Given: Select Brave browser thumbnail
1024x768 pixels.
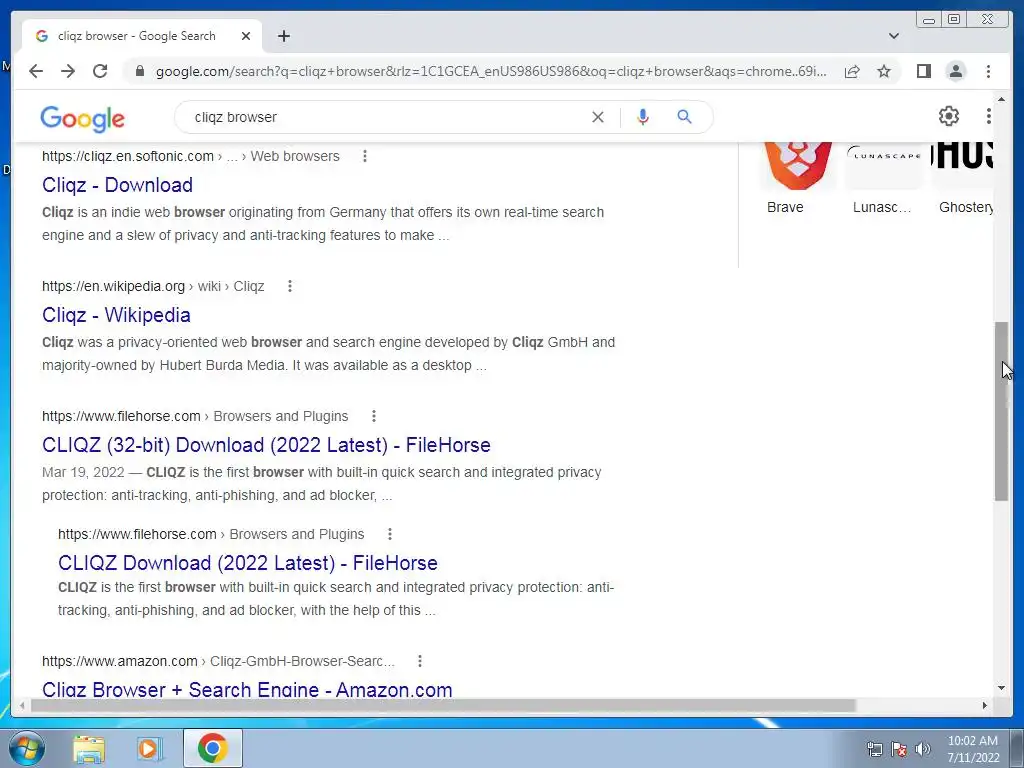Looking at the screenshot, I should [x=798, y=178].
